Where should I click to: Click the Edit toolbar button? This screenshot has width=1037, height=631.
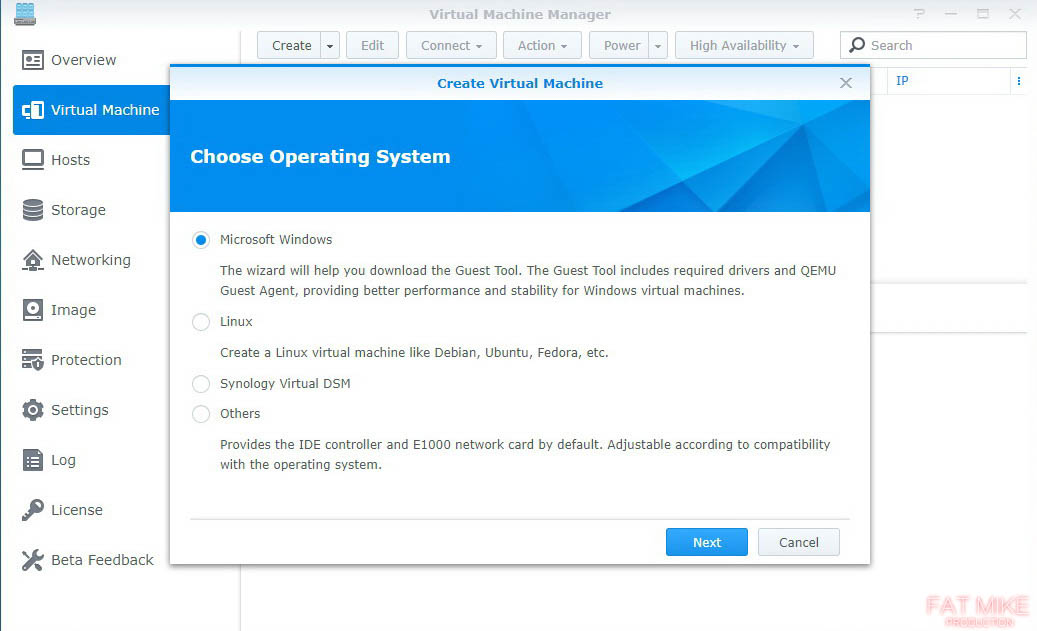point(372,46)
